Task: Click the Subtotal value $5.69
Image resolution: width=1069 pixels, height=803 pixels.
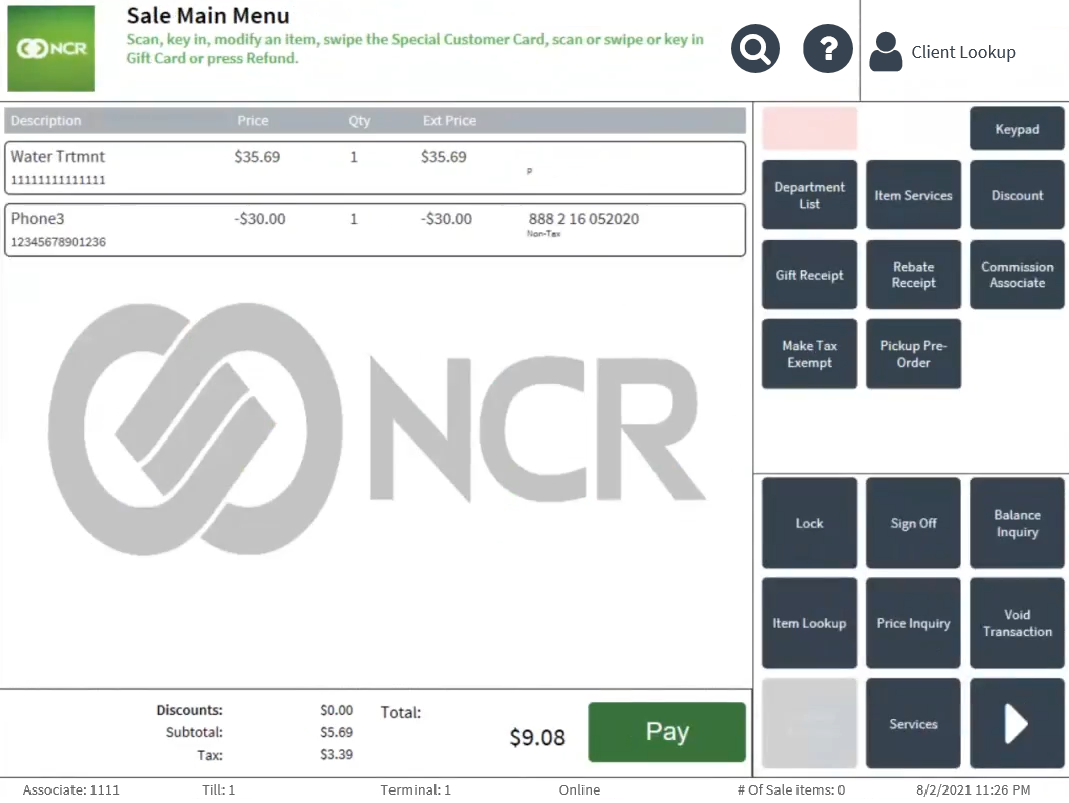Action: [337, 732]
